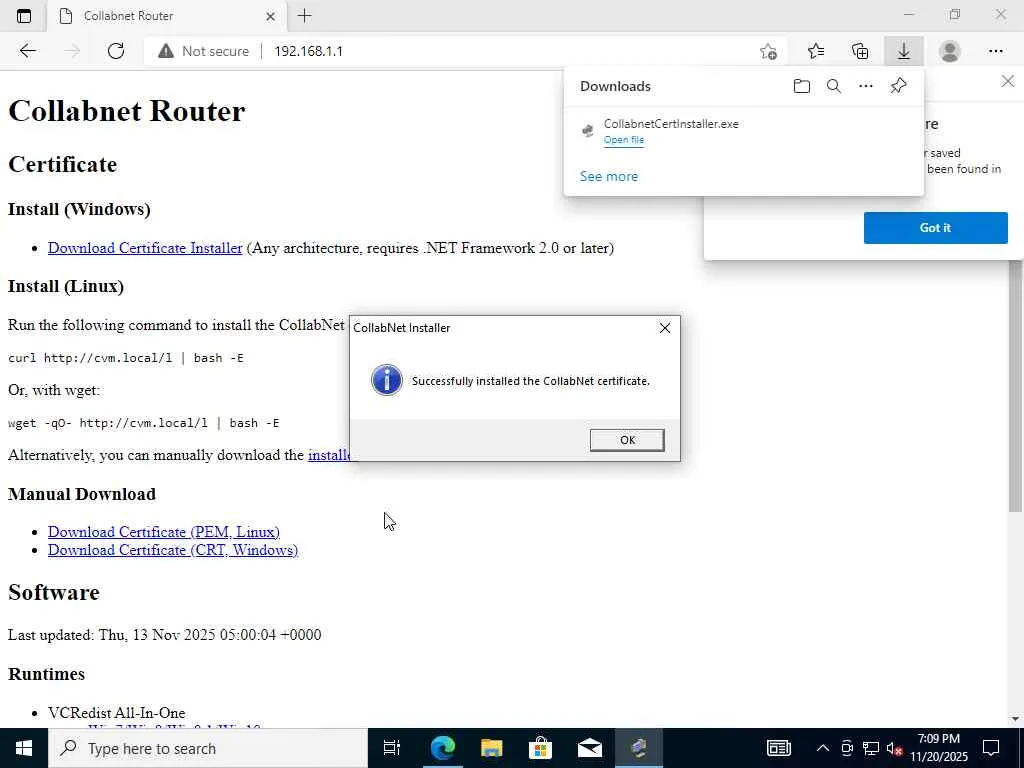Add this page to favorites
The width and height of the screenshot is (1024, 768).
pos(769,51)
